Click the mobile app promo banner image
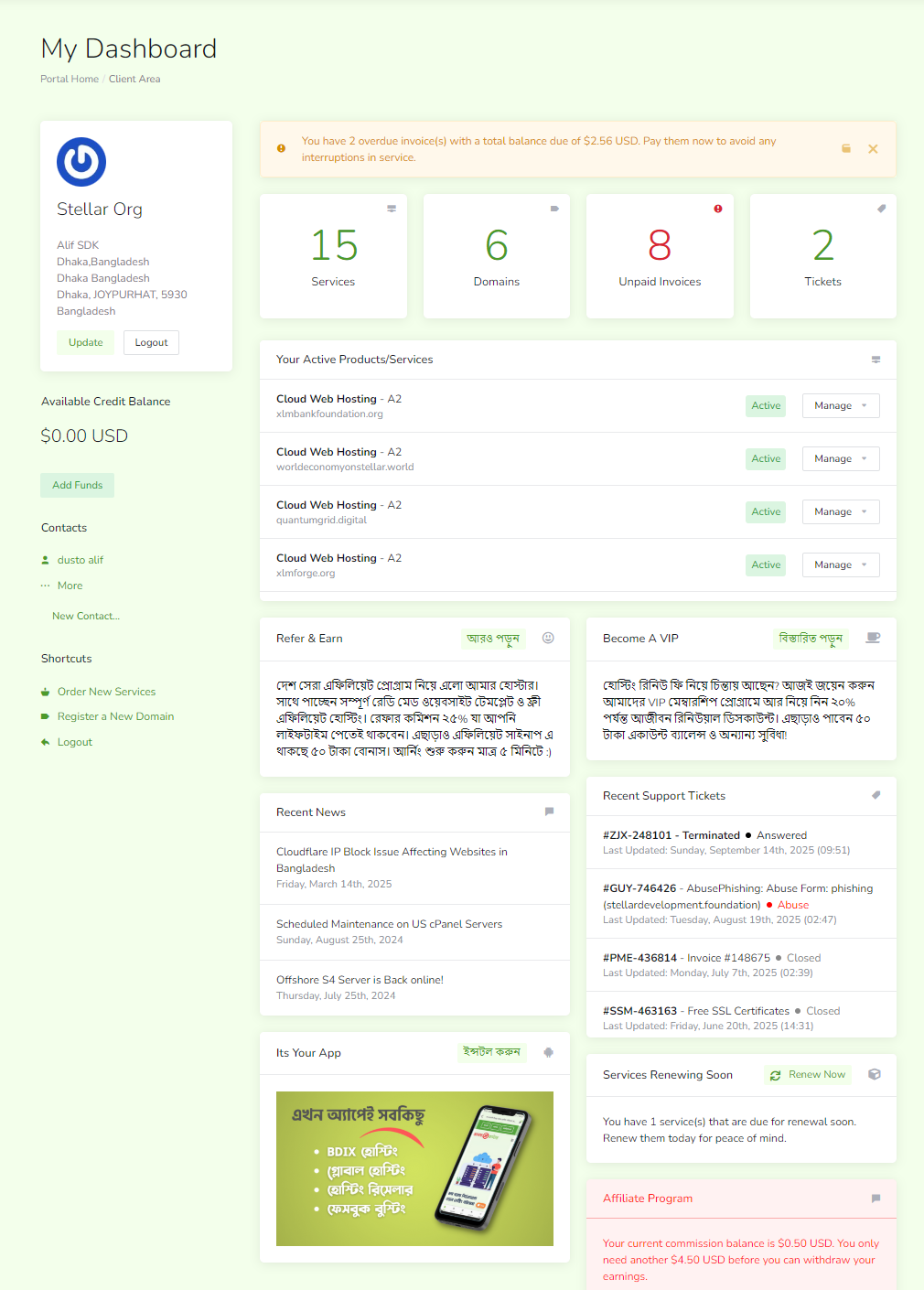Image resolution: width=924 pixels, height=1290 pixels. tap(414, 1168)
